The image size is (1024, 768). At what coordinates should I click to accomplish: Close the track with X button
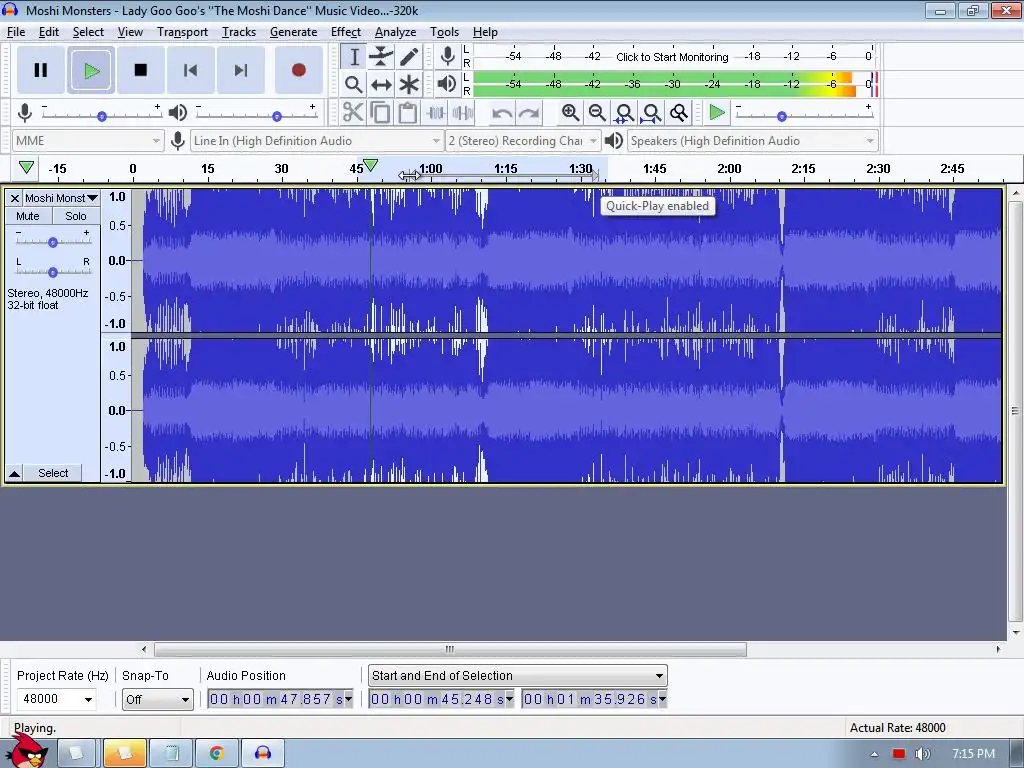(14, 198)
